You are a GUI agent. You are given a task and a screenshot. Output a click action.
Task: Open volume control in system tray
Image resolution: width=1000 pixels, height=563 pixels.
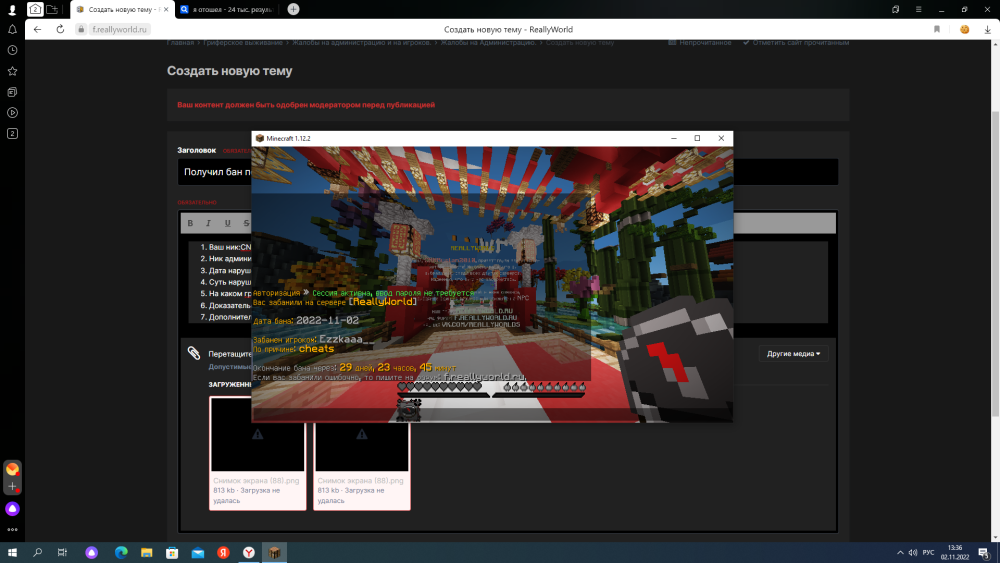tap(913, 553)
